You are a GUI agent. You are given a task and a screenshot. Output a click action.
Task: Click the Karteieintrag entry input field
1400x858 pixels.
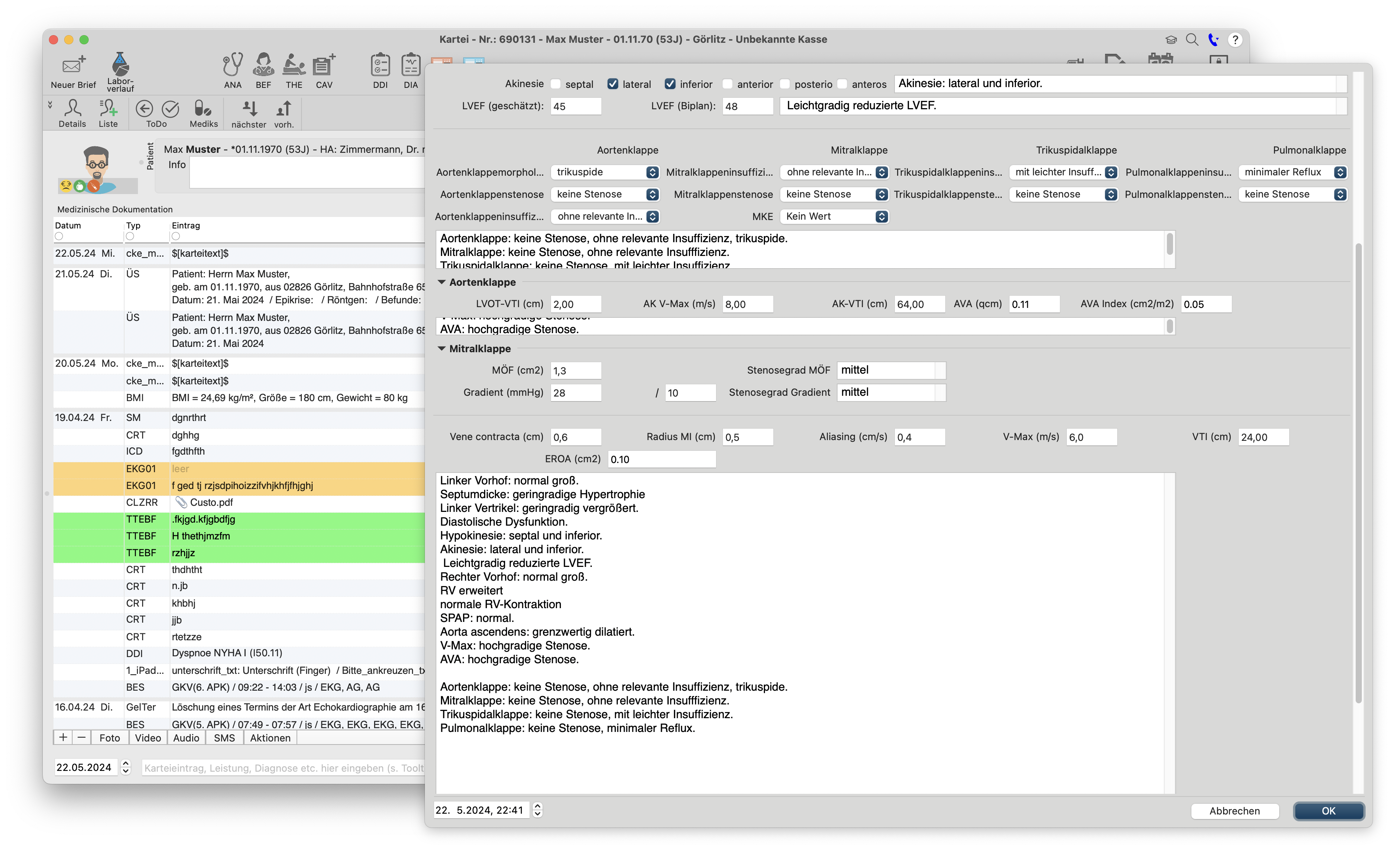click(x=283, y=768)
